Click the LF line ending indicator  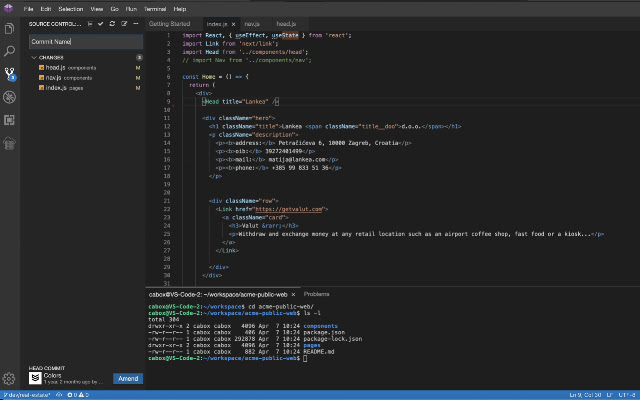[610, 395]
